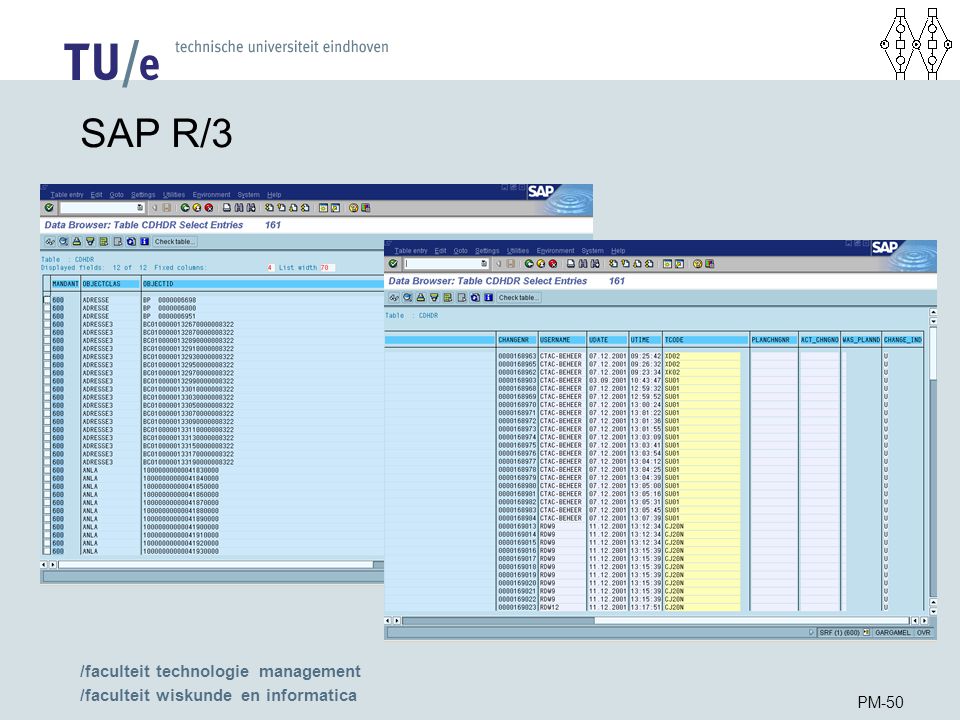Click green Back arrow in back window toolbar
Image resolution: width=960 pixels, height=720 pixels.
185,208
